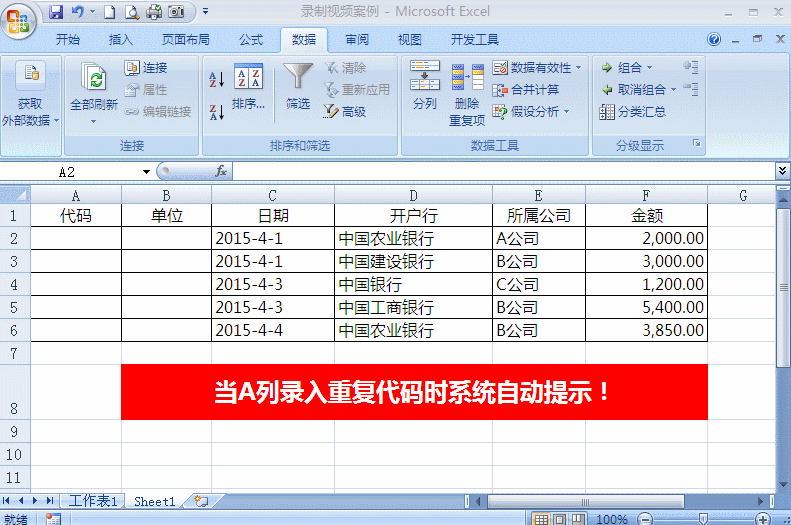The width and height of the screenshot is (791, 525).
Task: Click the Office button logo
Action: (x=19, y=21)
